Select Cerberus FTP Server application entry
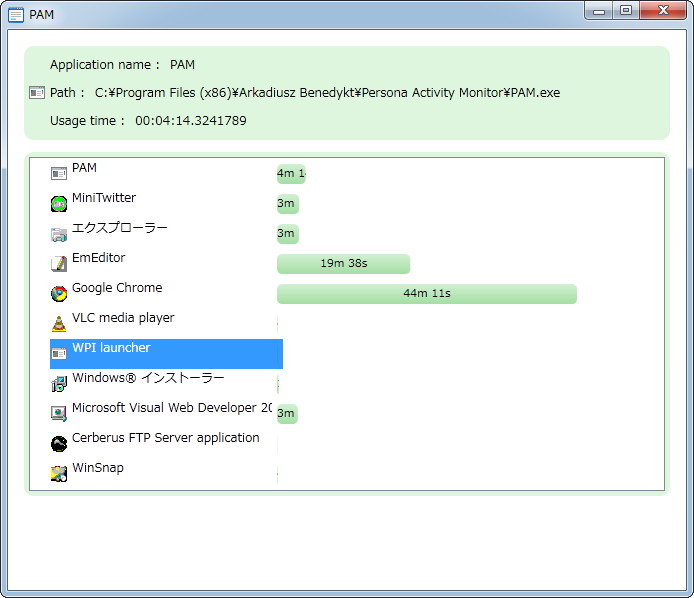 (166, 438)
